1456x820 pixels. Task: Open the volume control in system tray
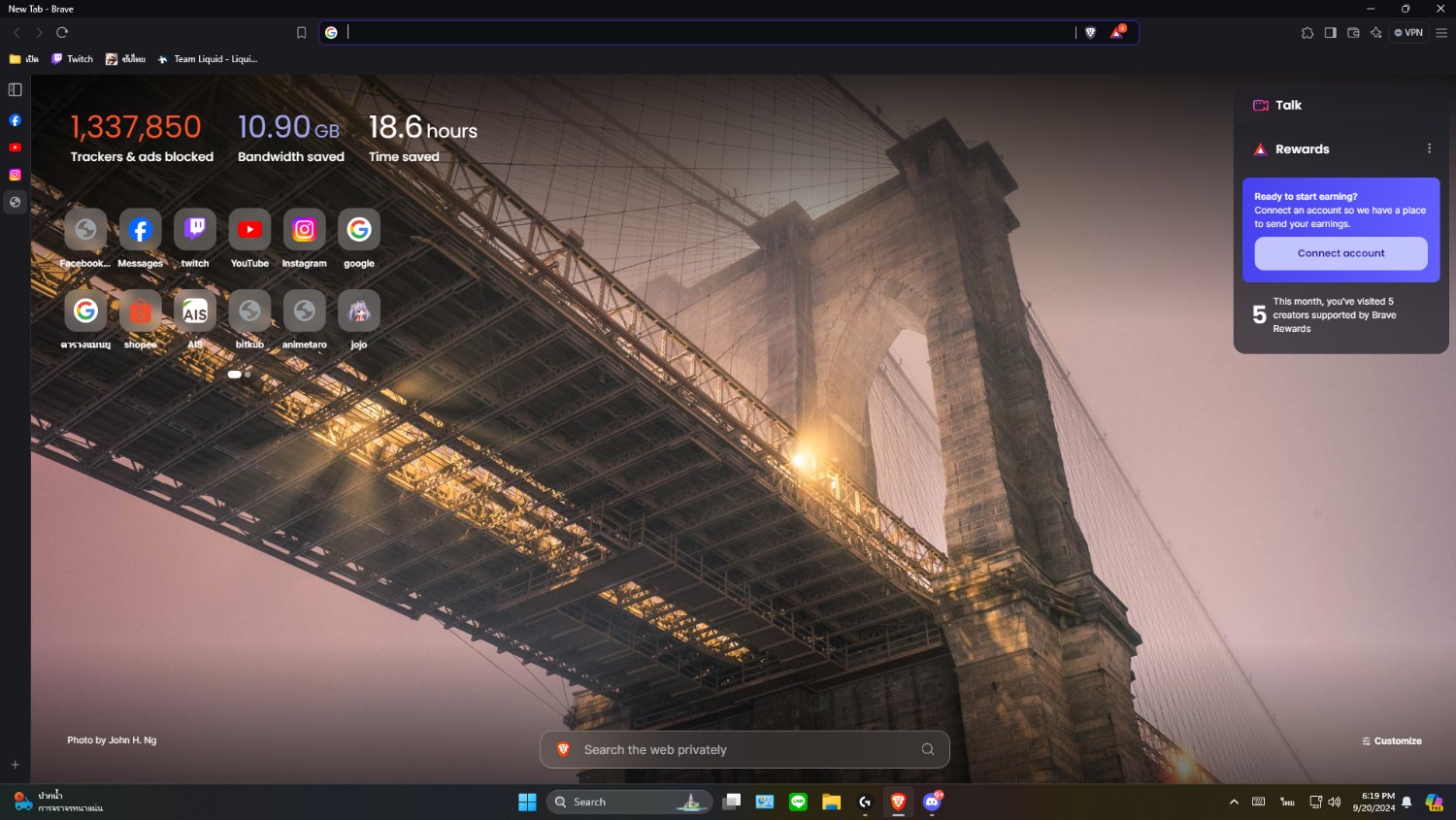[1335, 802]
